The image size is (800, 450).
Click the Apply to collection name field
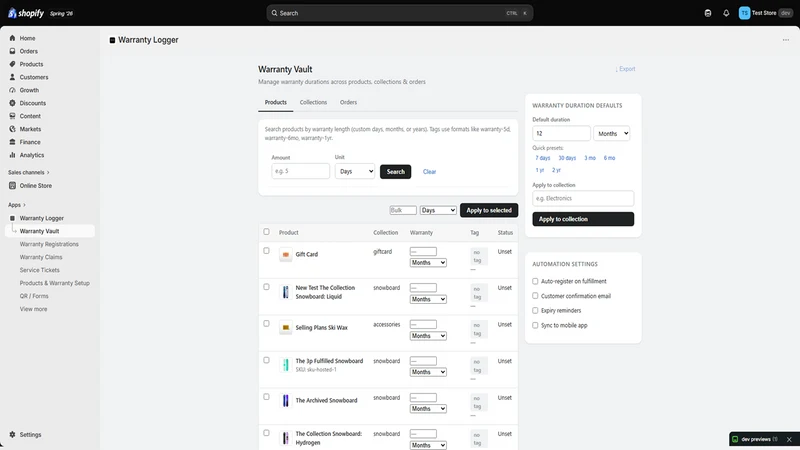[583, 198]
